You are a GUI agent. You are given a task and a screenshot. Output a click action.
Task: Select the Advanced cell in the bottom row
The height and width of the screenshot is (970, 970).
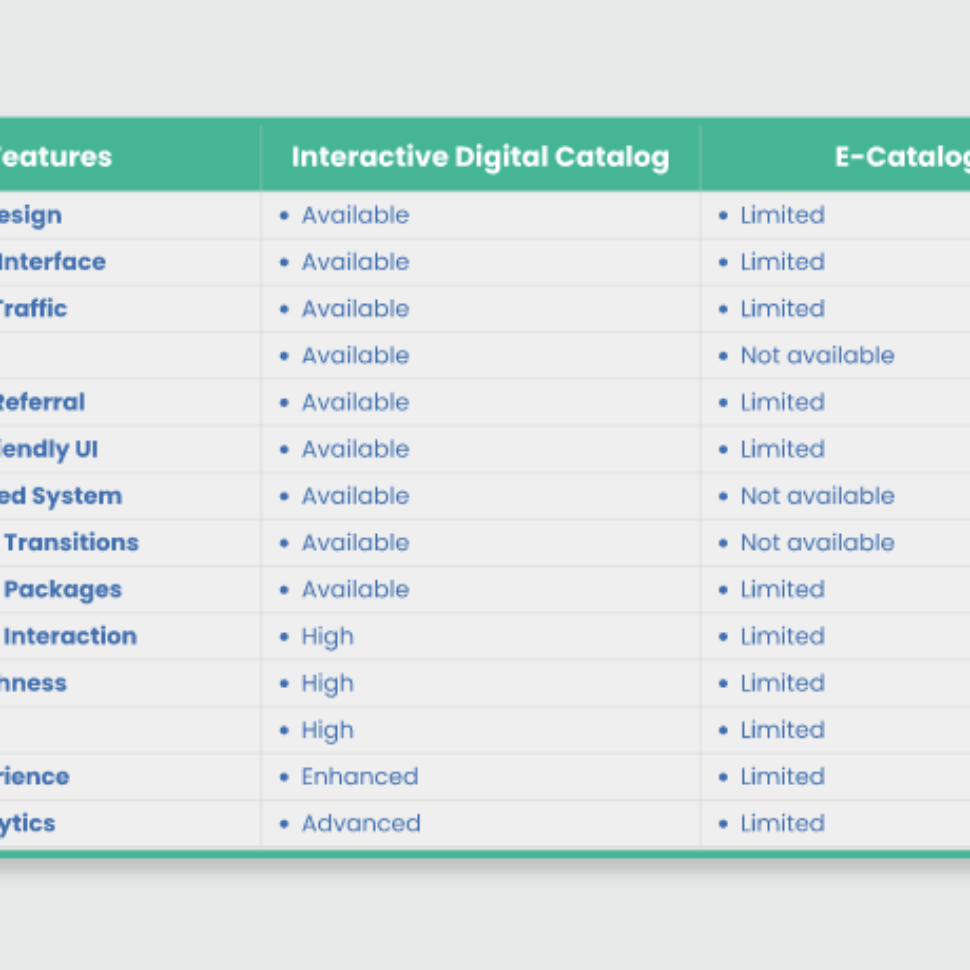[x=361, y=824]
